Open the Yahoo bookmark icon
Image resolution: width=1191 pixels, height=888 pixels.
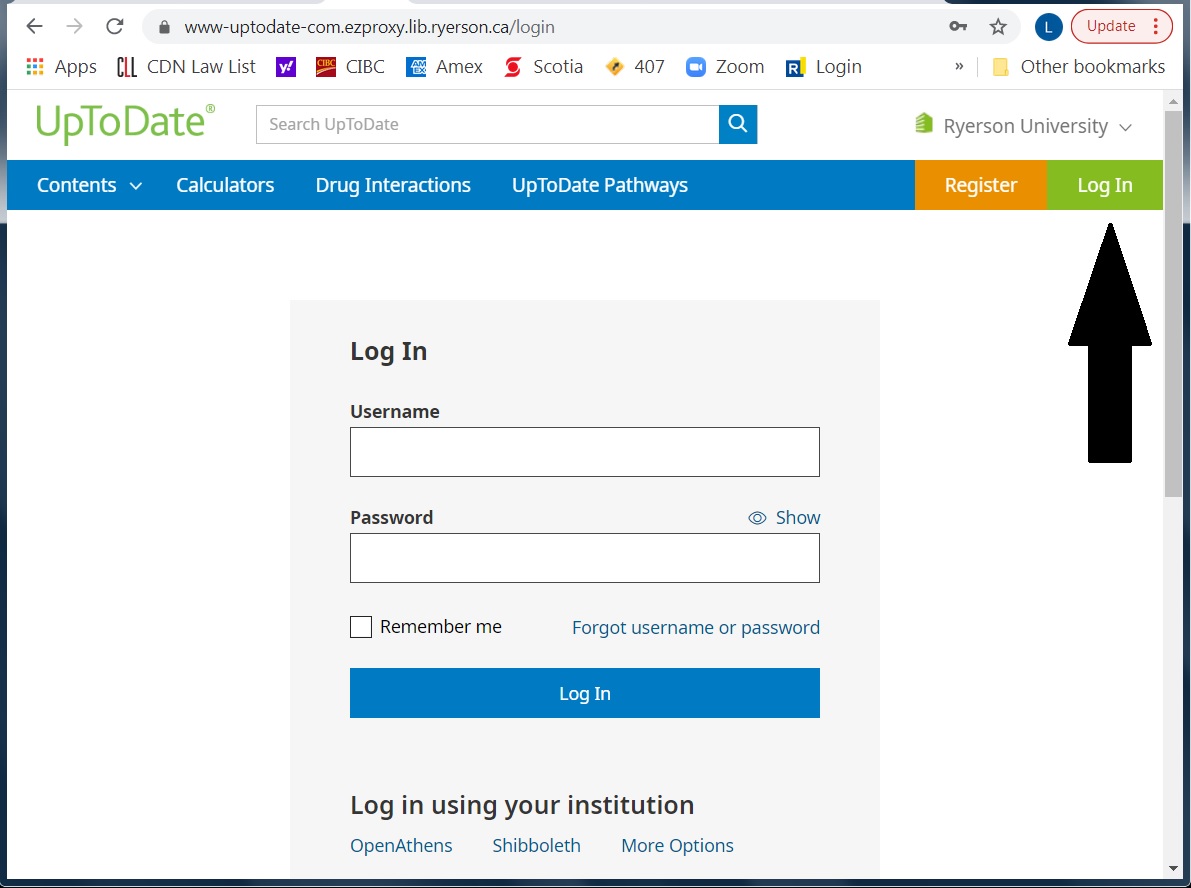point(286,67)
